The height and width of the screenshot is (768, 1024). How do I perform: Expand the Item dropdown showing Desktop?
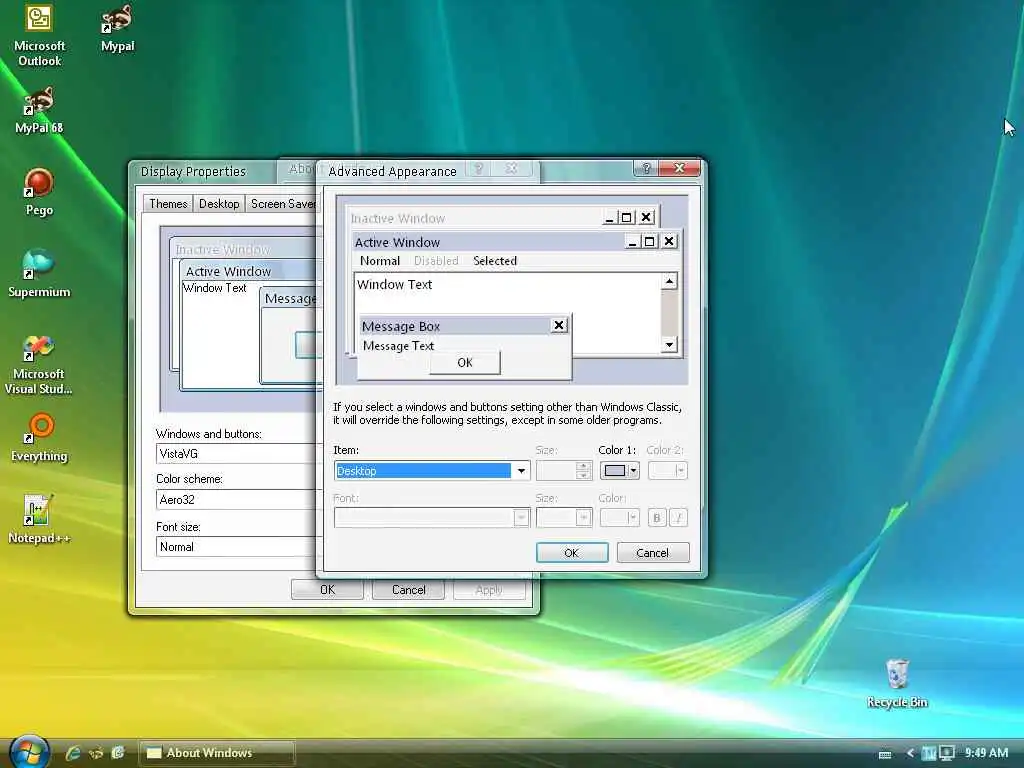(521, 471)
